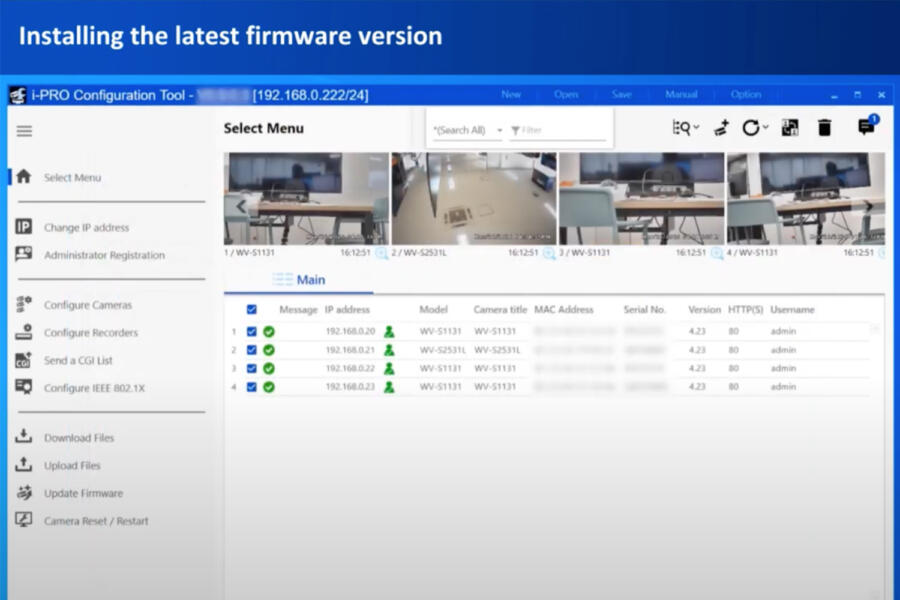The width and height of the screenshot is (900, 600).
Task: Open the Manual menu item
Action: click(x=681, y=95)
